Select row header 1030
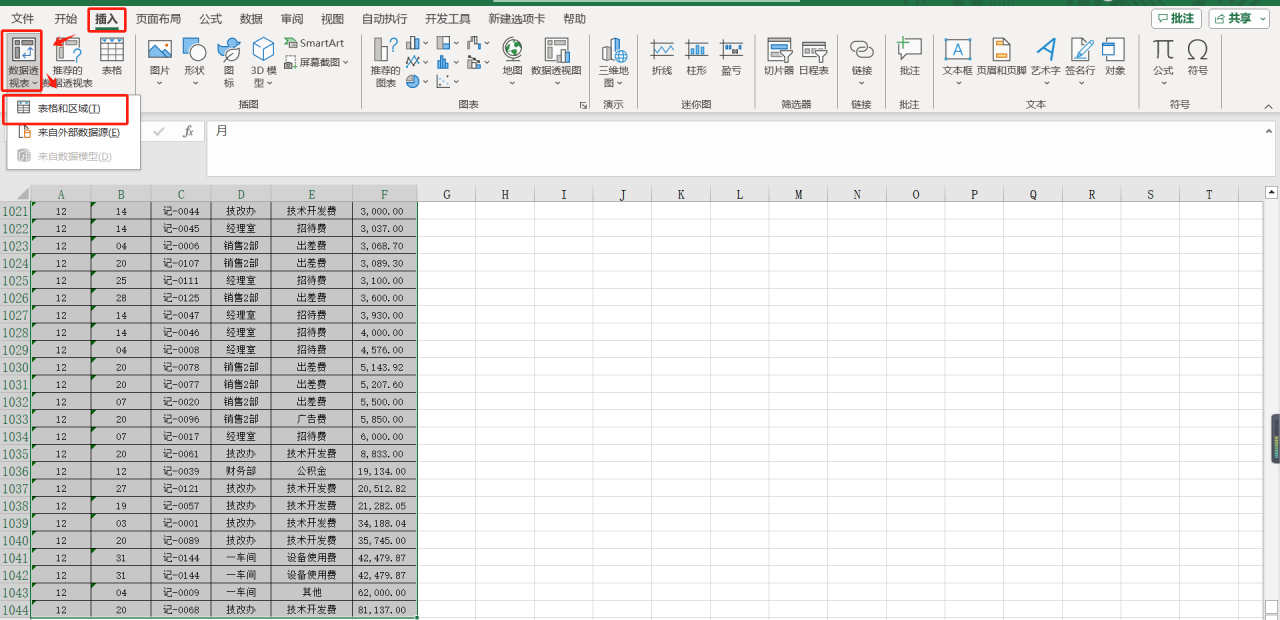The image size is (1280, 620). (15, 367)
